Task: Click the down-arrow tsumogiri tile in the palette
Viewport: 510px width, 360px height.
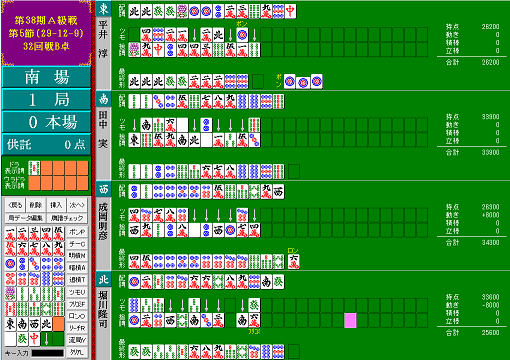Action: click(46, 339)
